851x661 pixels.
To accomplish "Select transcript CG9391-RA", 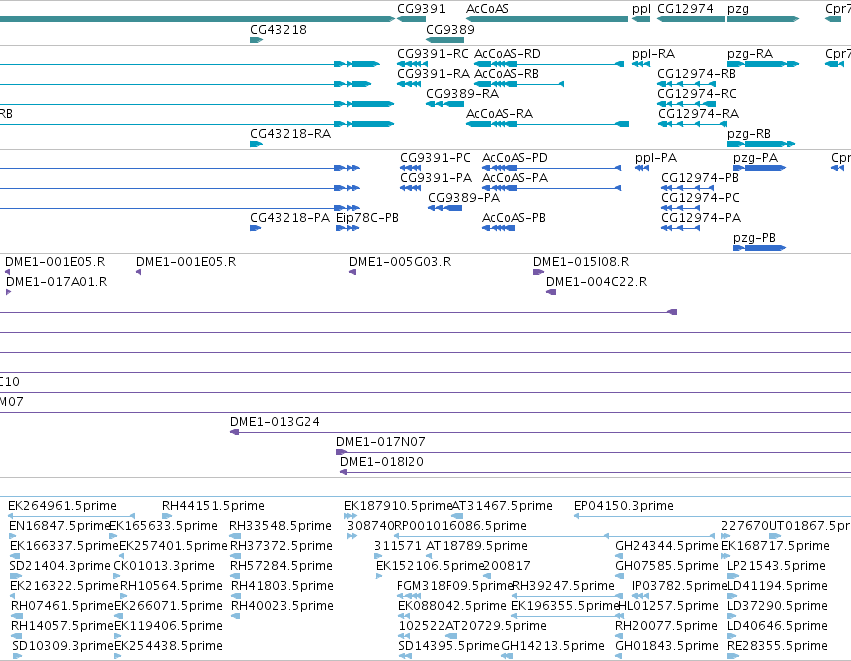I will [433, 74].
